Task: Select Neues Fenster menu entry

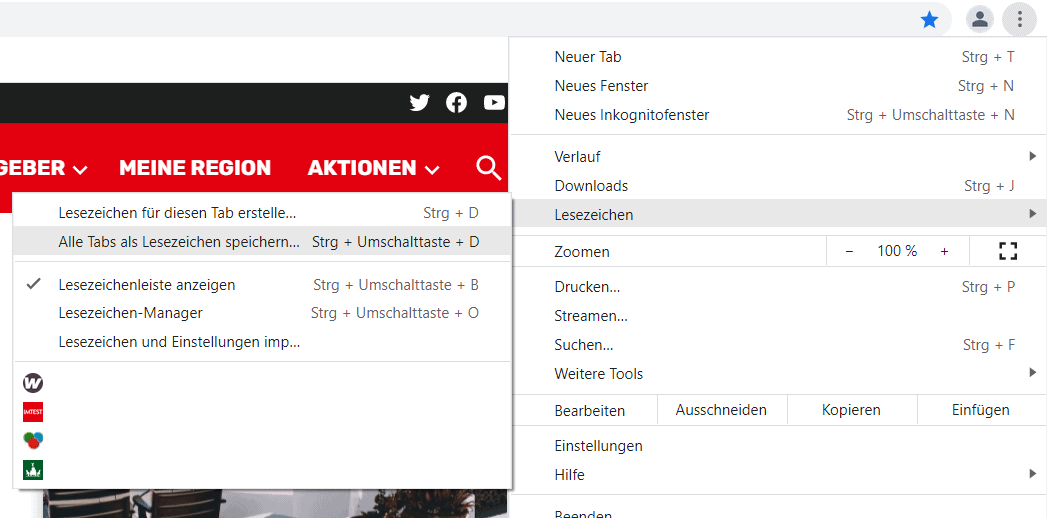Action: click(778, 85)
